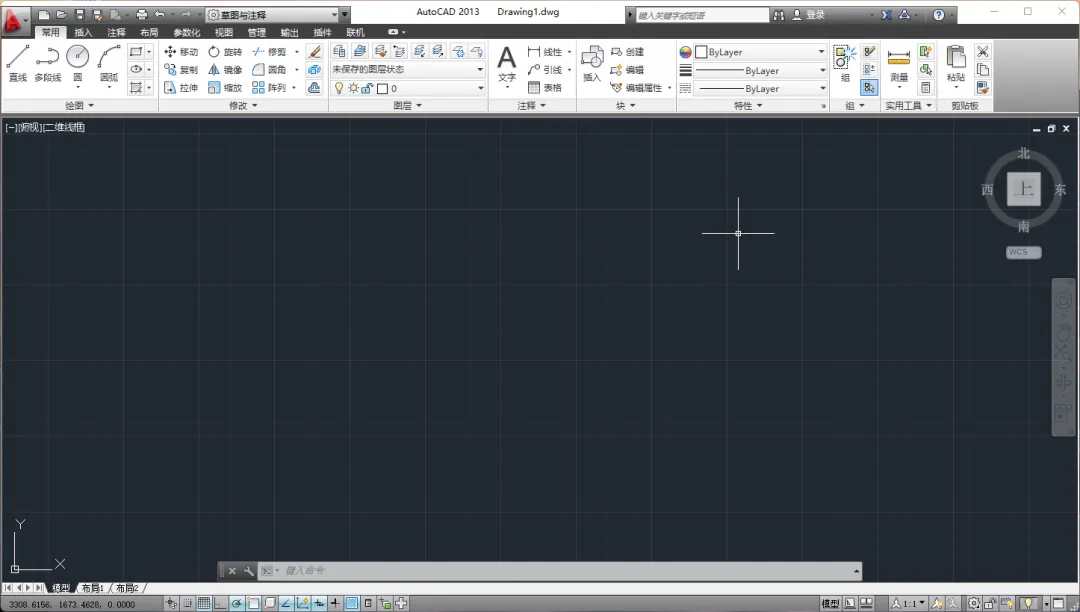Toggle object snap in status bar
Image resolution: width=1080 pixels, height=612 pixels.
253,604
